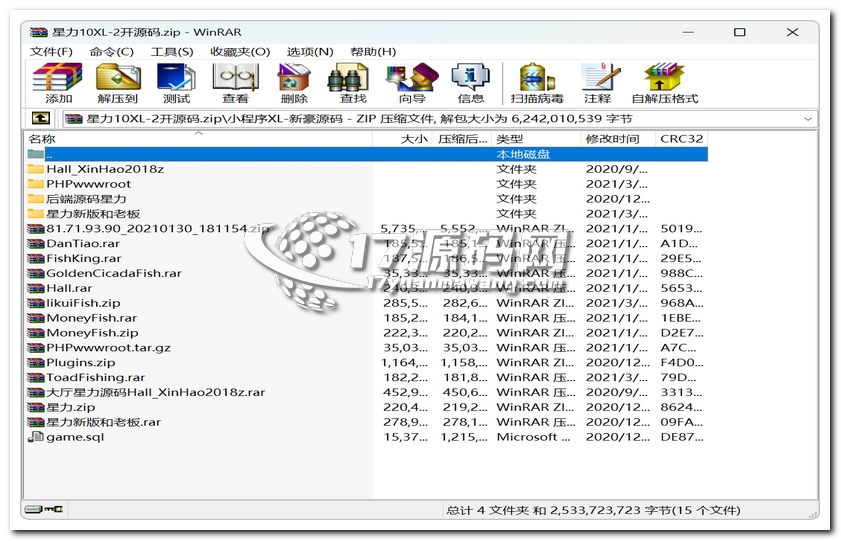
Task: Click the Info (信息) toolbar icon
Action: [x=470, y=83]
